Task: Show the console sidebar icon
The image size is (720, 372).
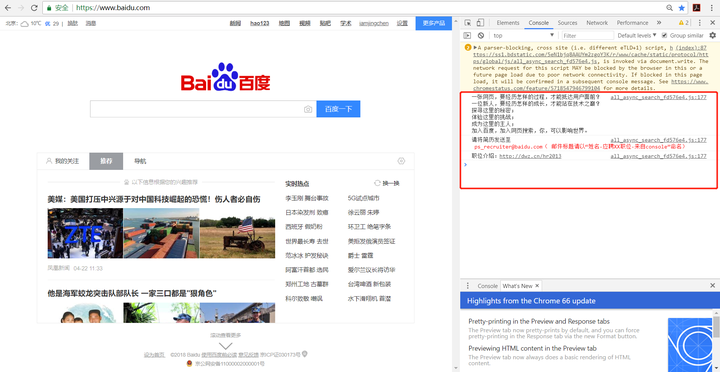Action: point(467,35)
